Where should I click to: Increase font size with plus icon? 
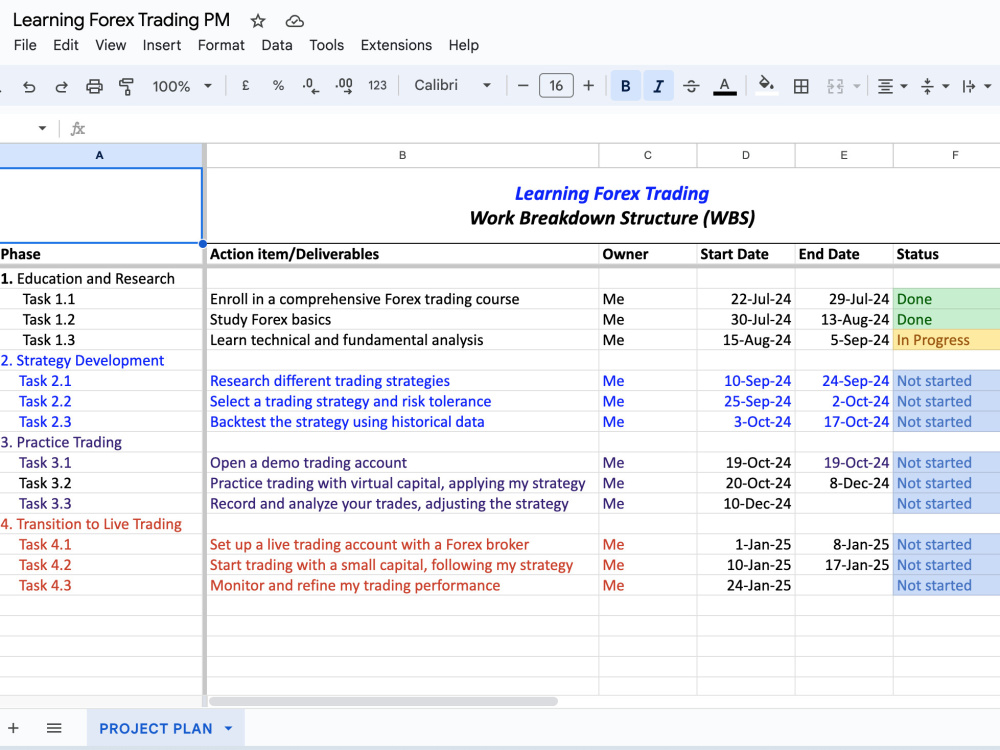(x=589, y=85)
